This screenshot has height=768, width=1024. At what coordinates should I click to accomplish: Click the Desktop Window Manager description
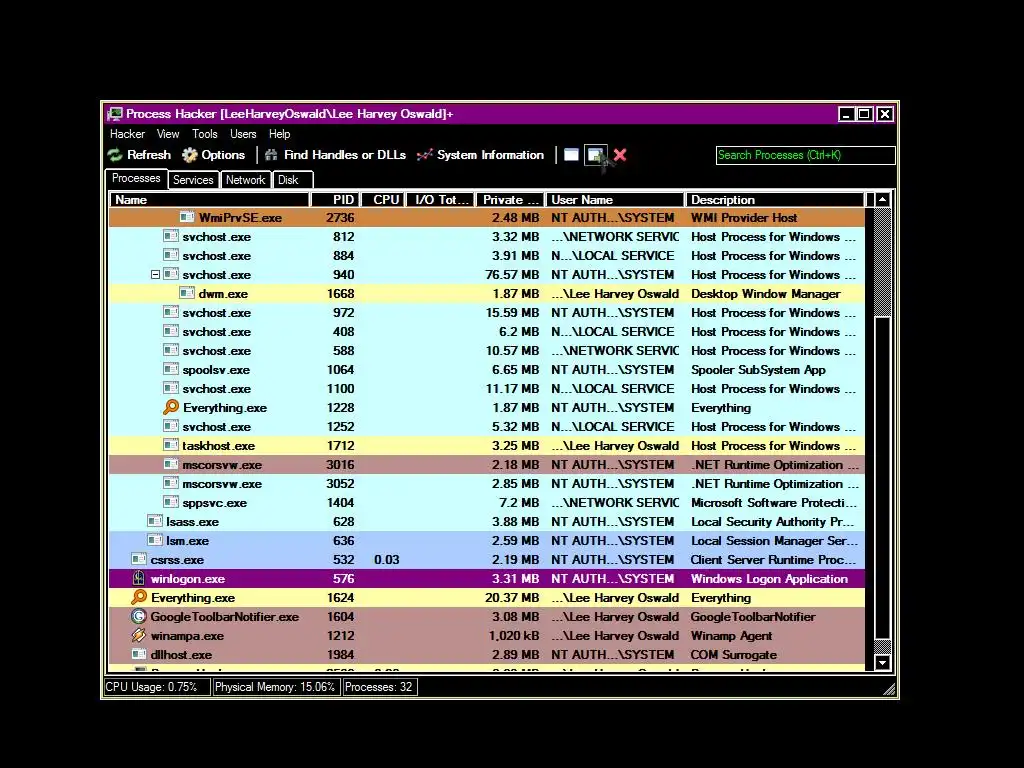765,294
